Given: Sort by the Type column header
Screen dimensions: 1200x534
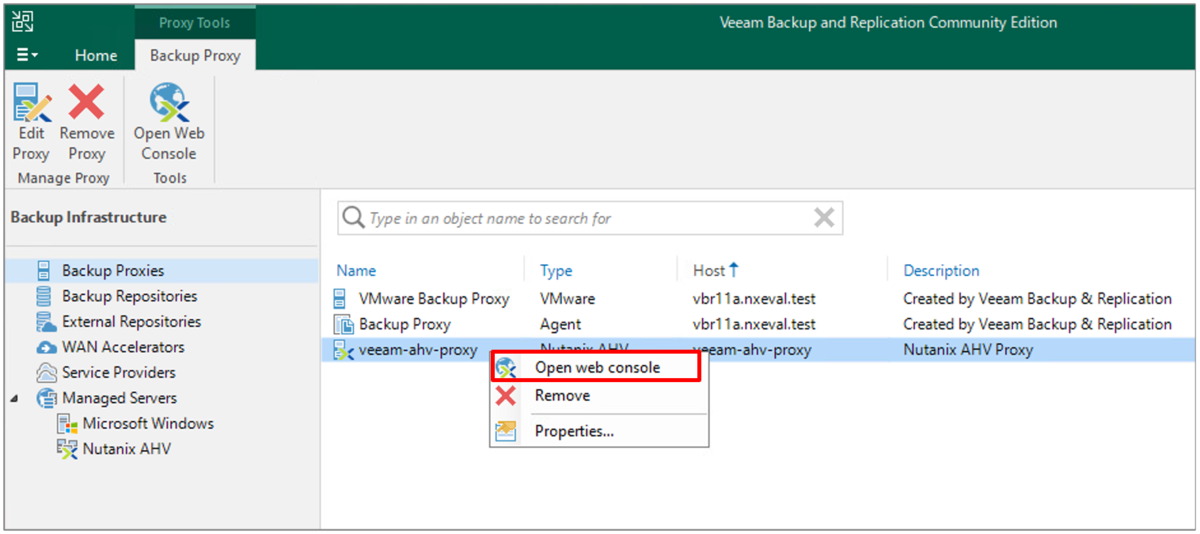Looking at the screenshot, I should coord(556,270).
